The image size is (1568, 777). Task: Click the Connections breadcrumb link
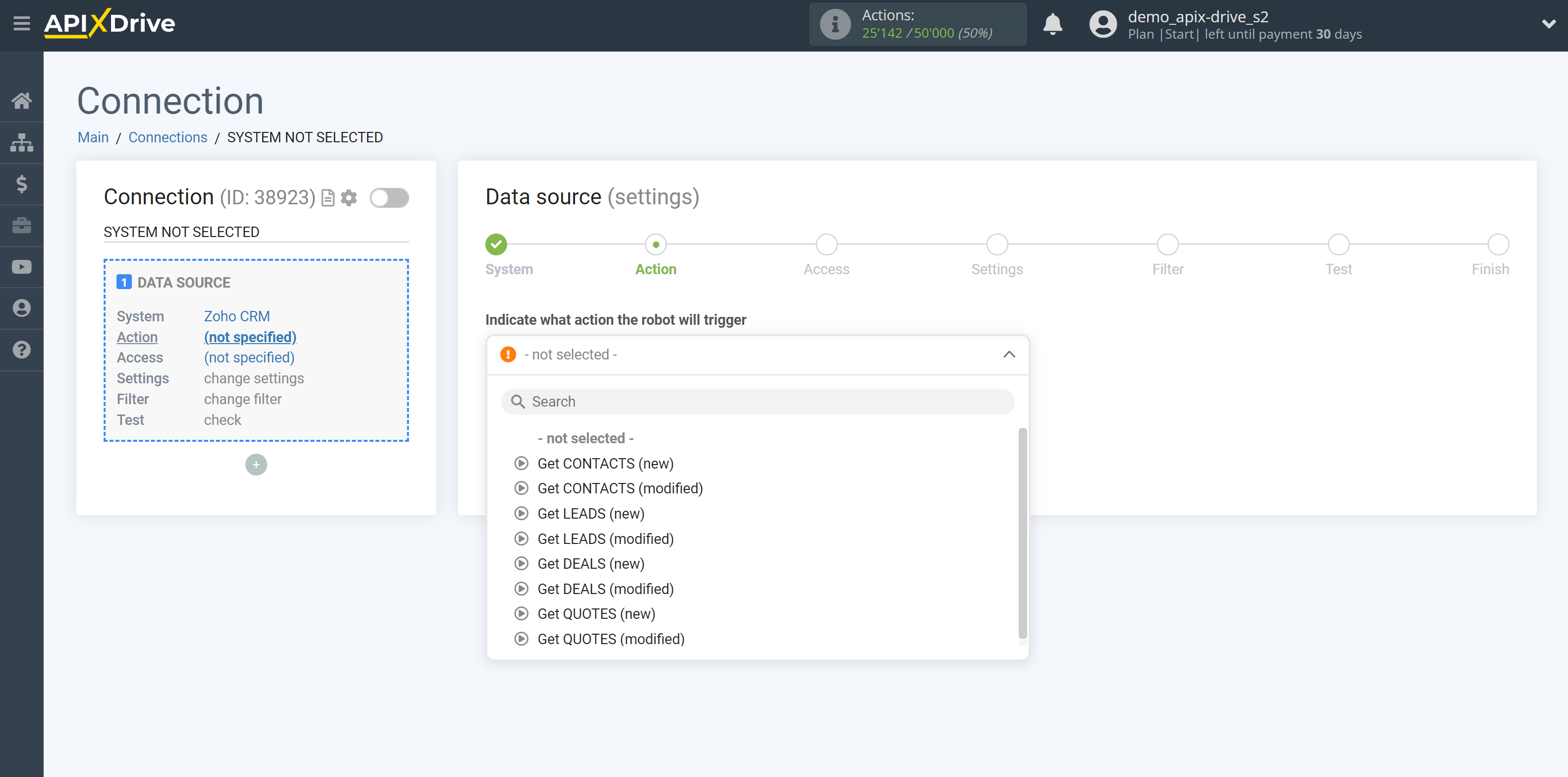point(168,137)
